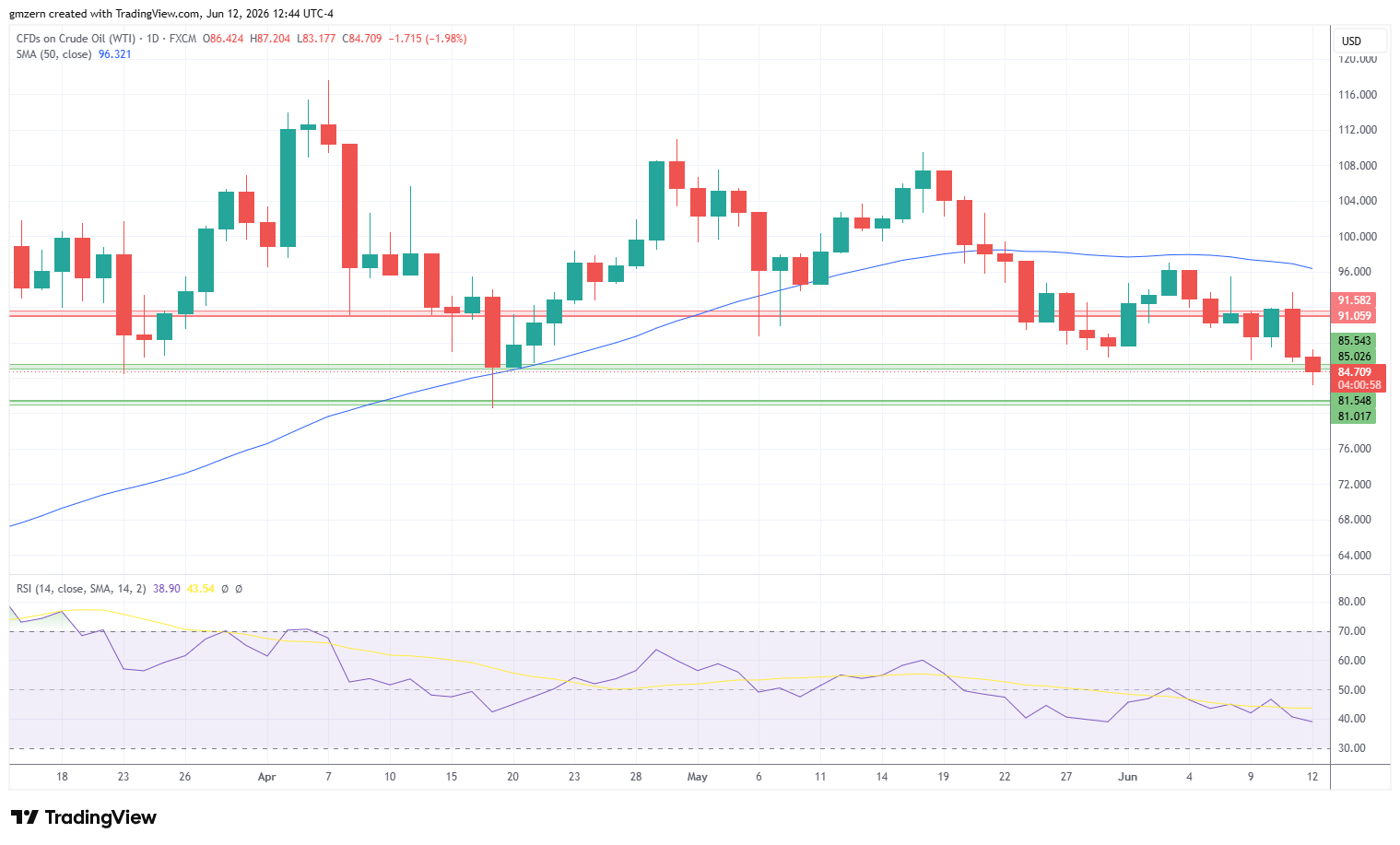
Task: Click the Apr label on date axis
Action: tap(267, 777)
